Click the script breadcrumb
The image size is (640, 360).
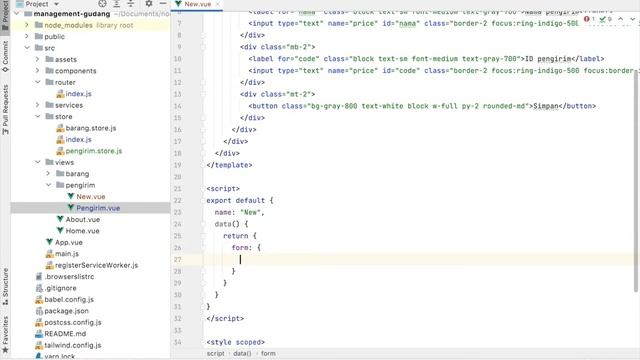[x=216, y=353]
